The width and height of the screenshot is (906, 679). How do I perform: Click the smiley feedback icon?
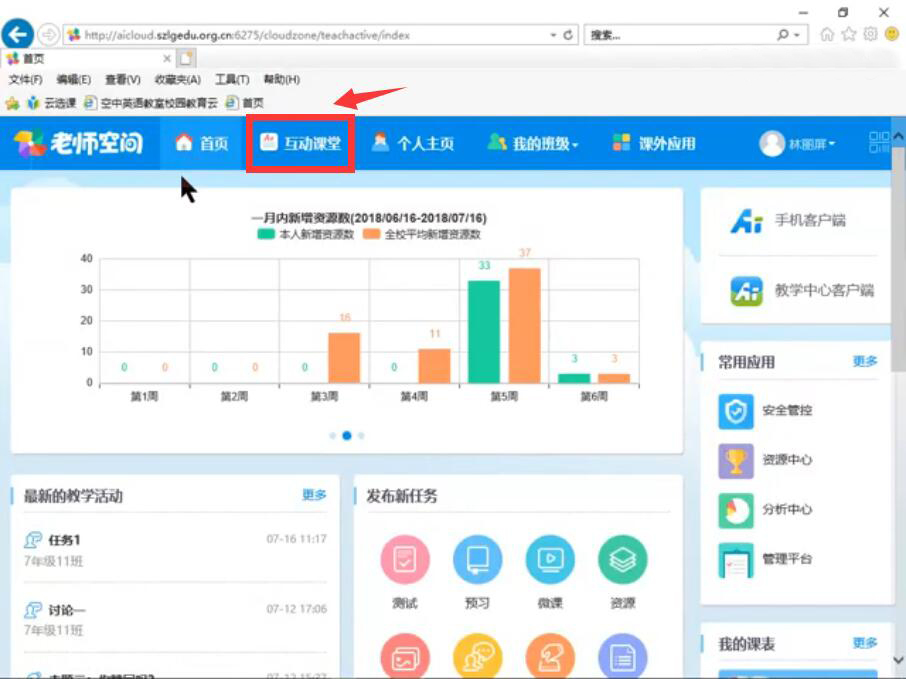coord(892,35)
